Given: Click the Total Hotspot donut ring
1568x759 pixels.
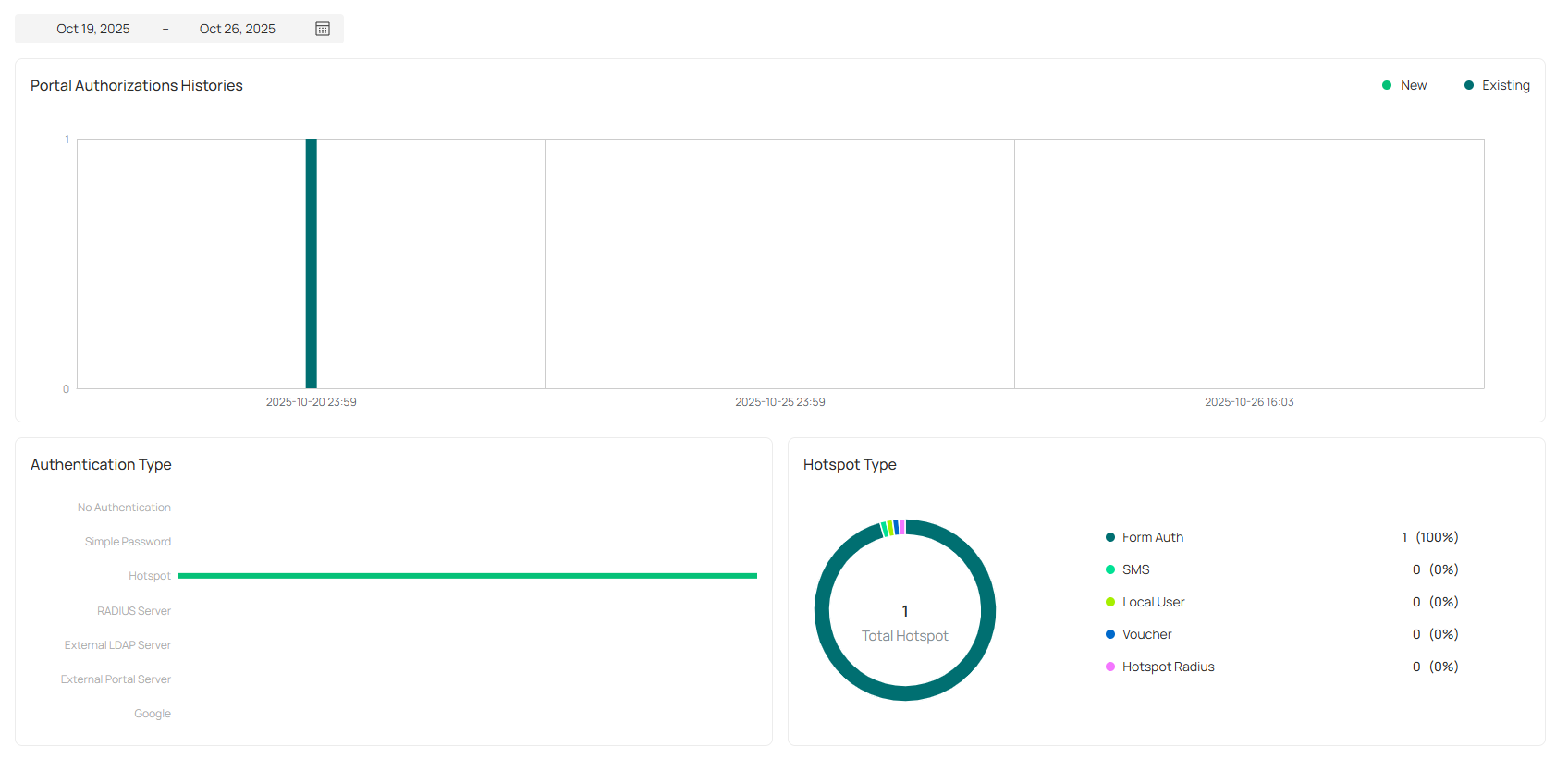Looking at the screenshot, I should [x=905, y=693].
